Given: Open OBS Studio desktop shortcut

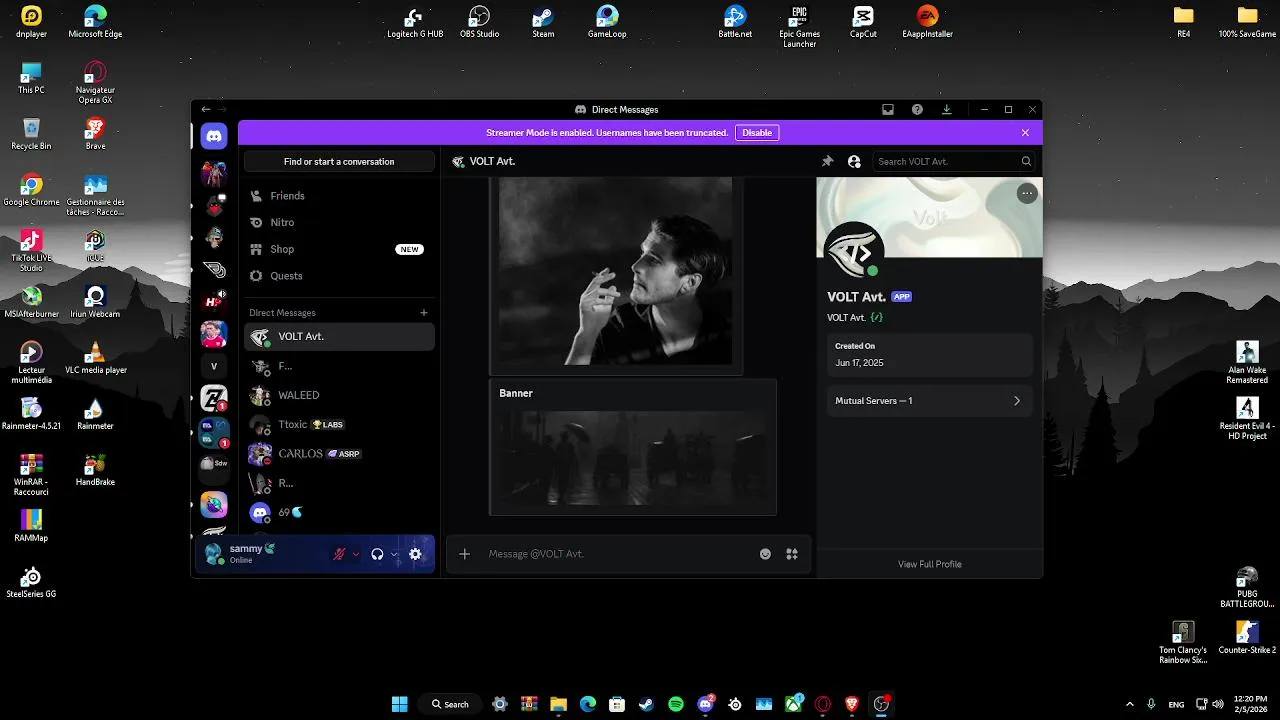Looking at the screenshot, I should [x=479, y=22].
